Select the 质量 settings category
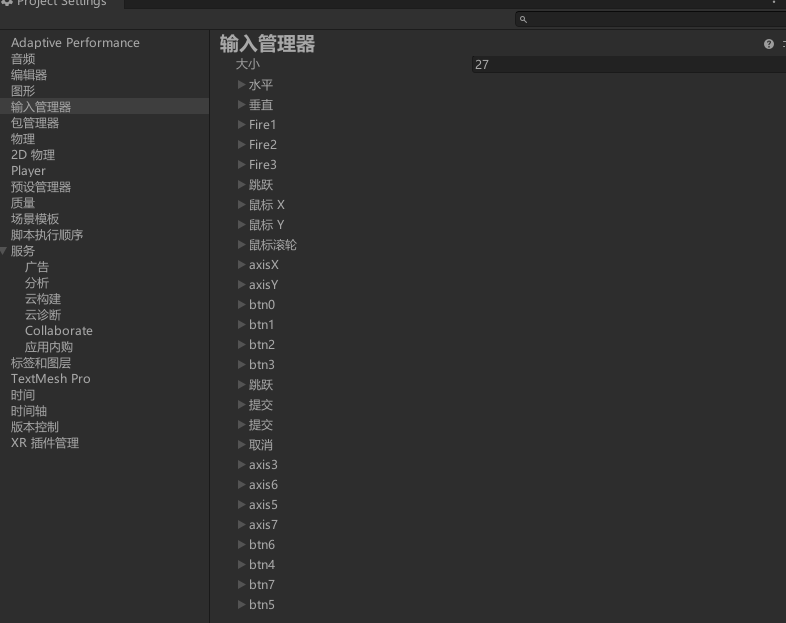786x623 pixels. click(23, 203)
